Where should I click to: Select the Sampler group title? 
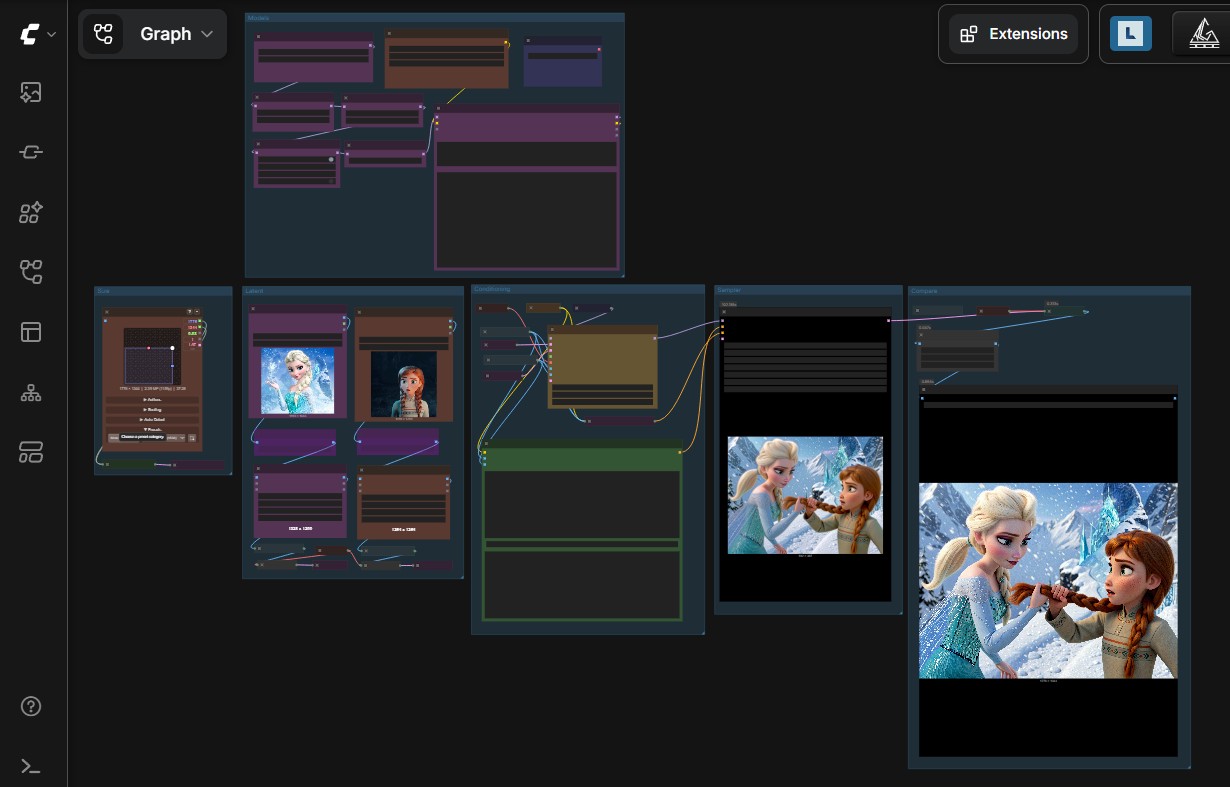point(729,290)
